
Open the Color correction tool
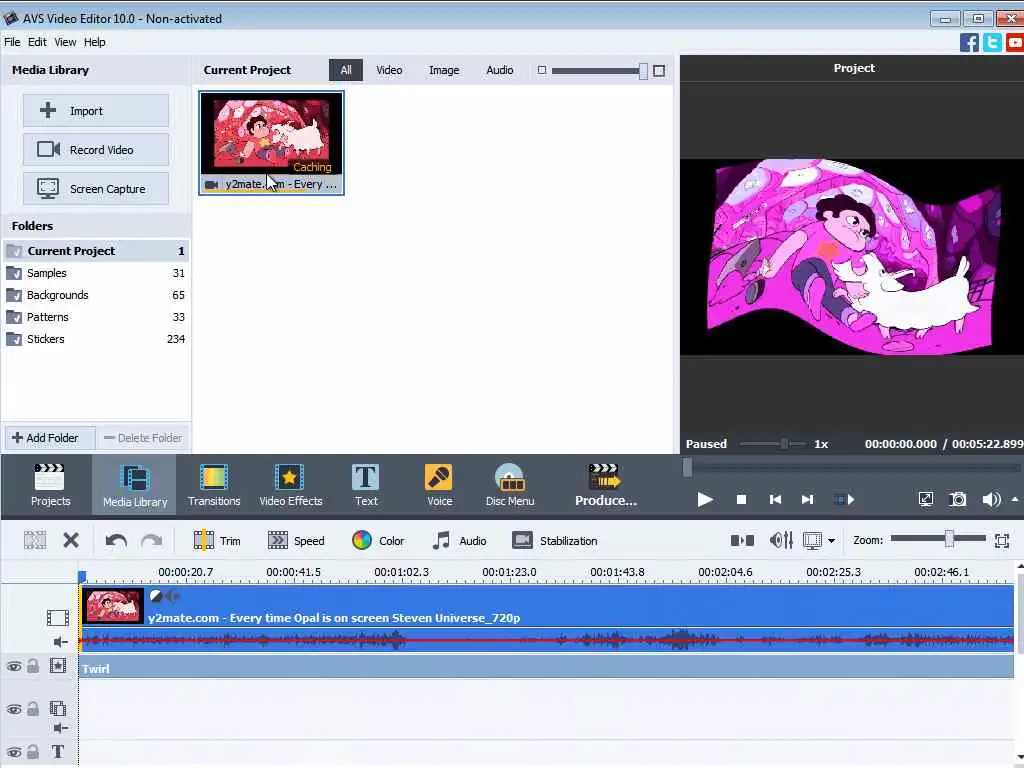coord(378,541)
